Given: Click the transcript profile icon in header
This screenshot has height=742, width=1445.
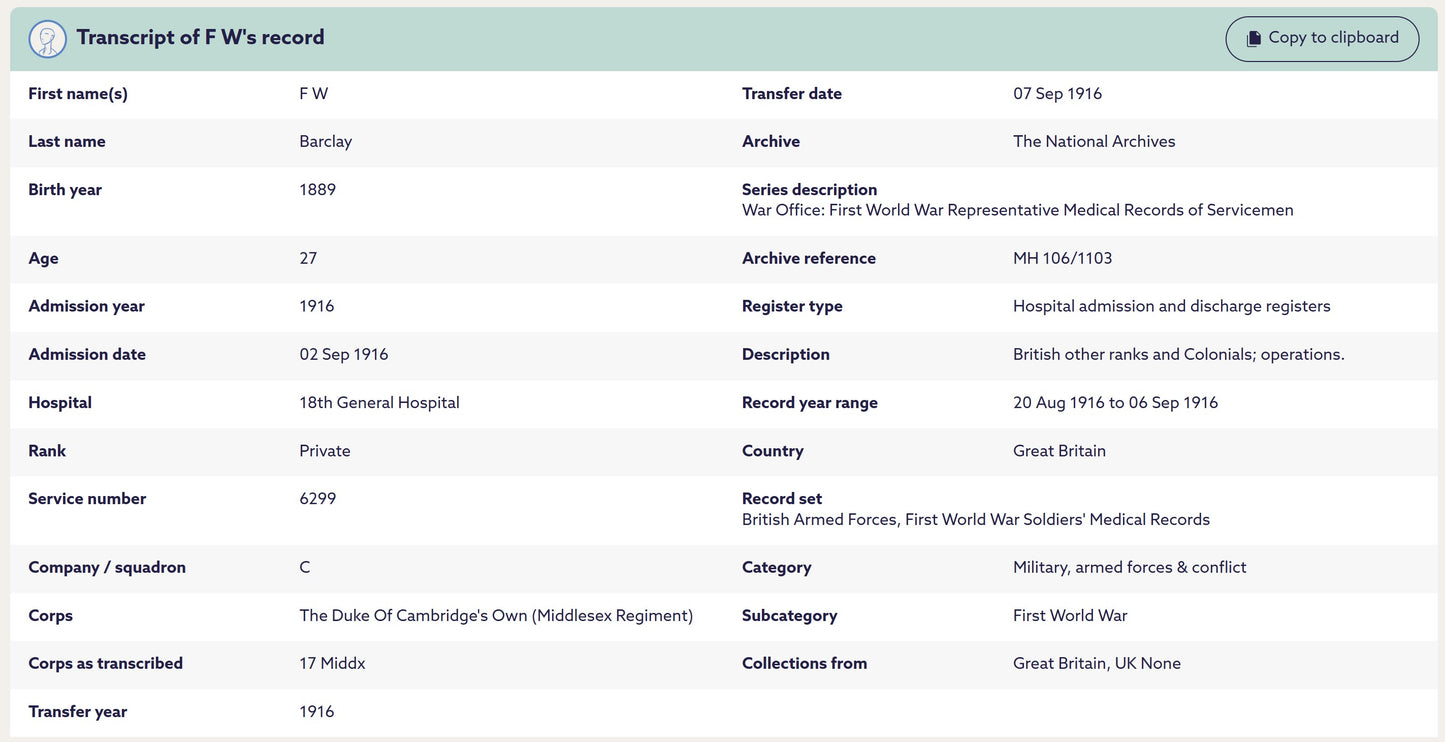Looking at the screenshot, I should [x=48, y=39].
